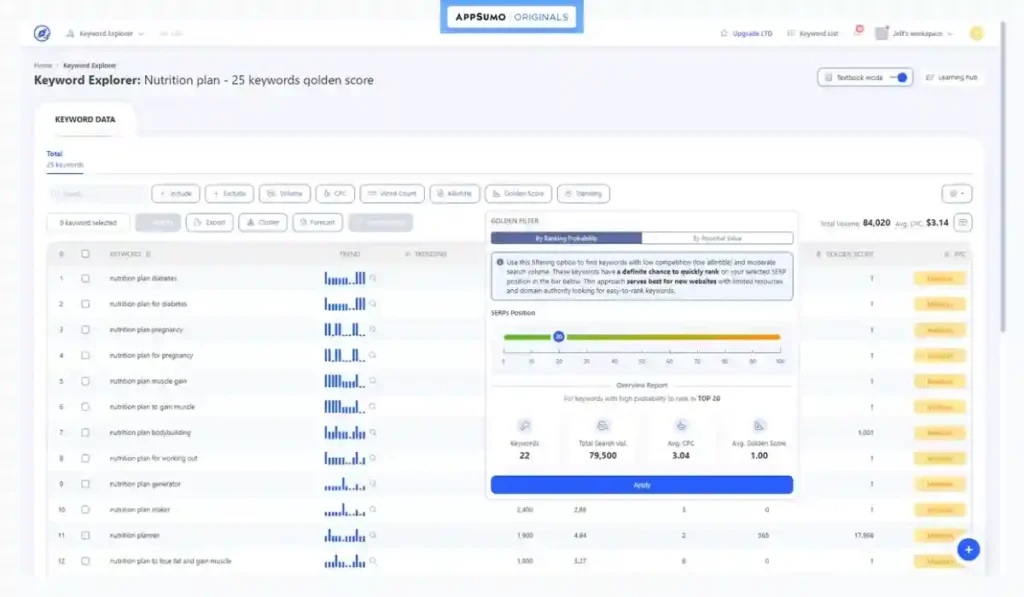The width and height of the screenshot is (1024, 597).
Task: Select the KEYWORD DATA tab
Action: click(x=85, y=120)
